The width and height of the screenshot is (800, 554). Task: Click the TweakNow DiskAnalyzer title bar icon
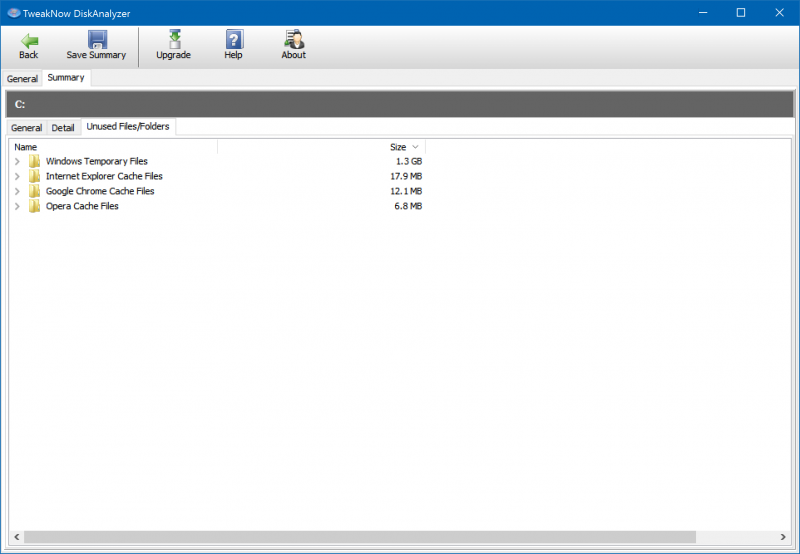coord(14,13)
